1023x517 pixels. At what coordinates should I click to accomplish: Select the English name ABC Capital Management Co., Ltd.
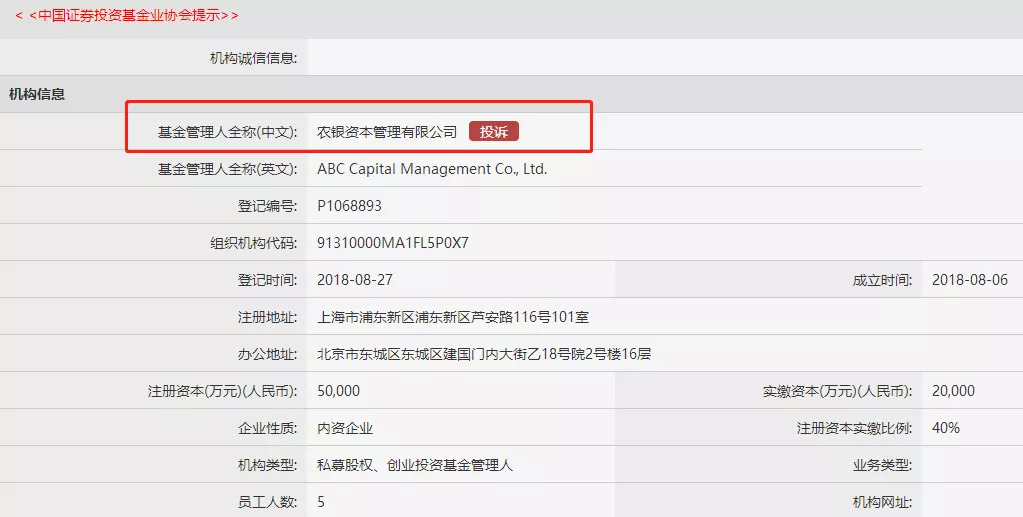(x=432, y=169)
